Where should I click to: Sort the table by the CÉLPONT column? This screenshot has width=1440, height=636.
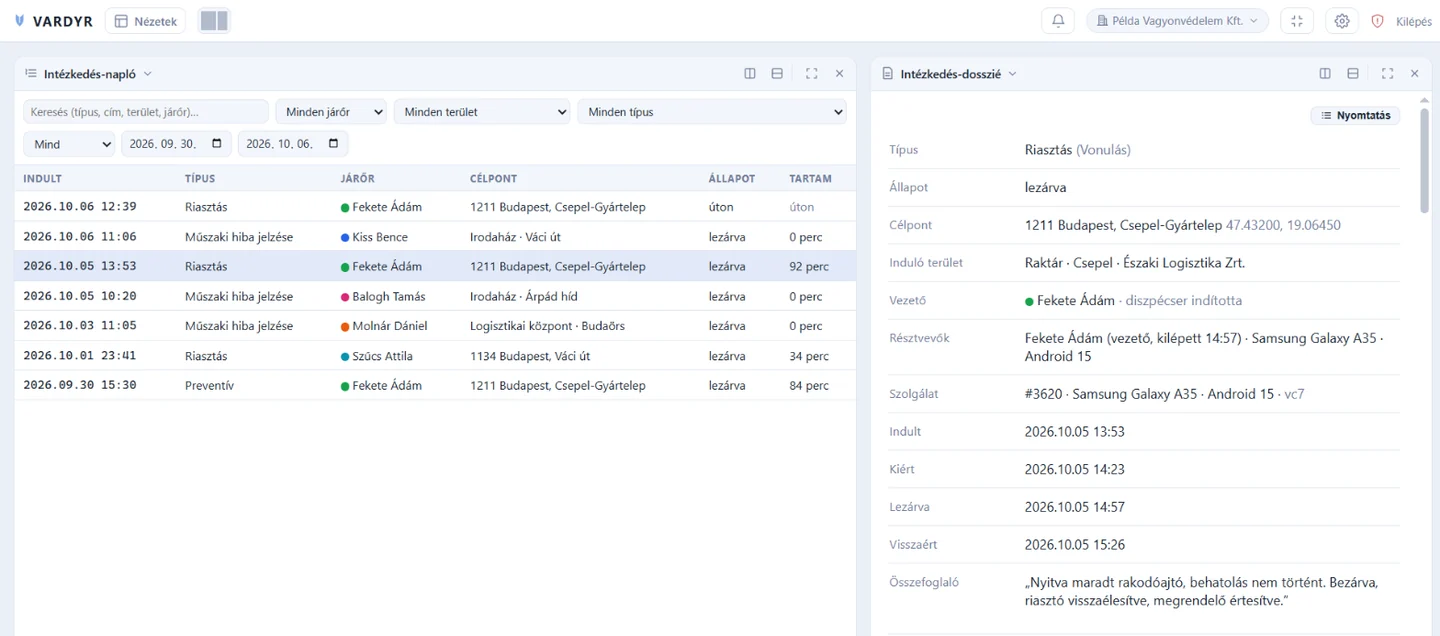coord(494,179)
